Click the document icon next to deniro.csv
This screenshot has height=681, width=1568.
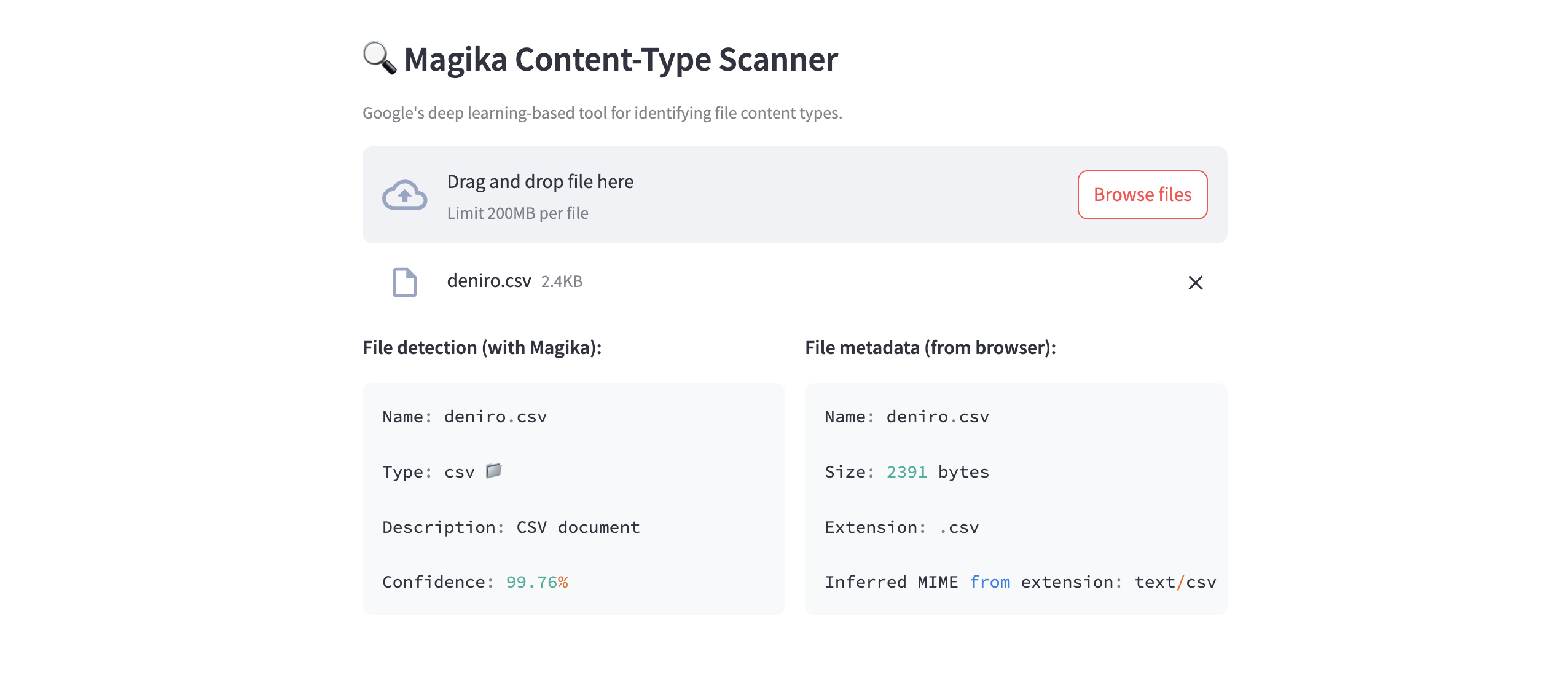coord(404,283)
